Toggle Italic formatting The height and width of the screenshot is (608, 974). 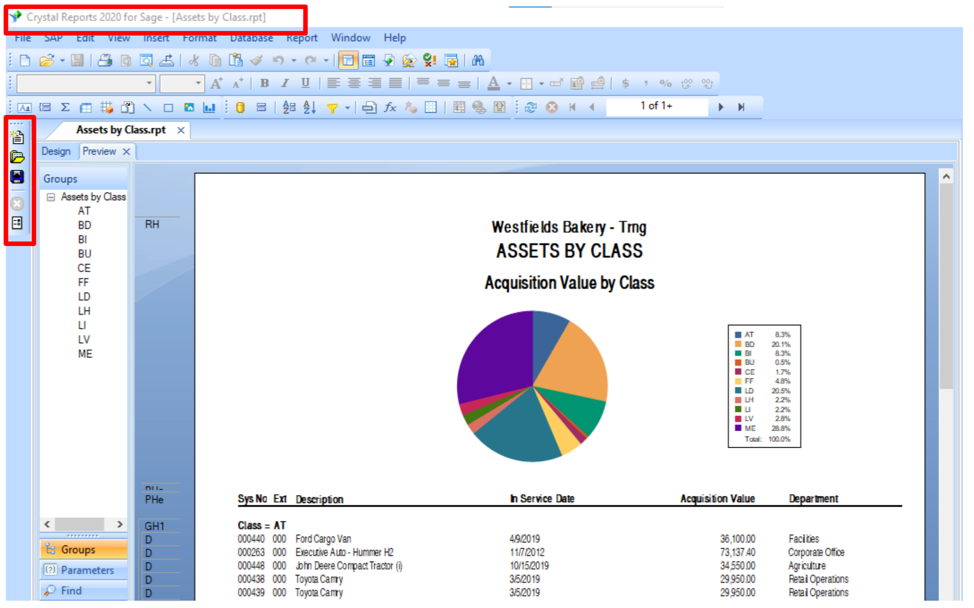(x=285, y=83)
